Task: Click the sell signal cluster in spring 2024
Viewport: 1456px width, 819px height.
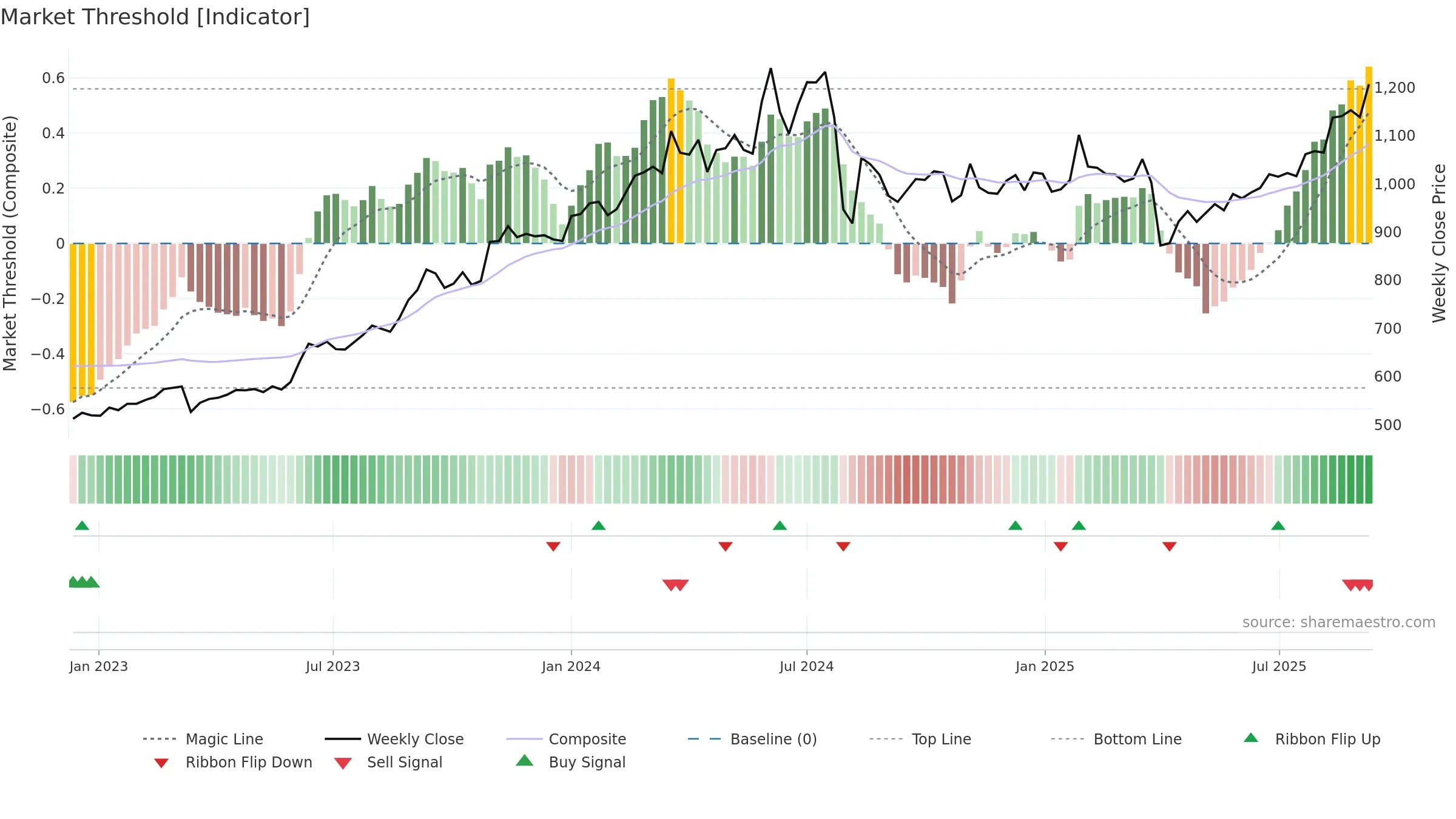Action: (676, 585)
